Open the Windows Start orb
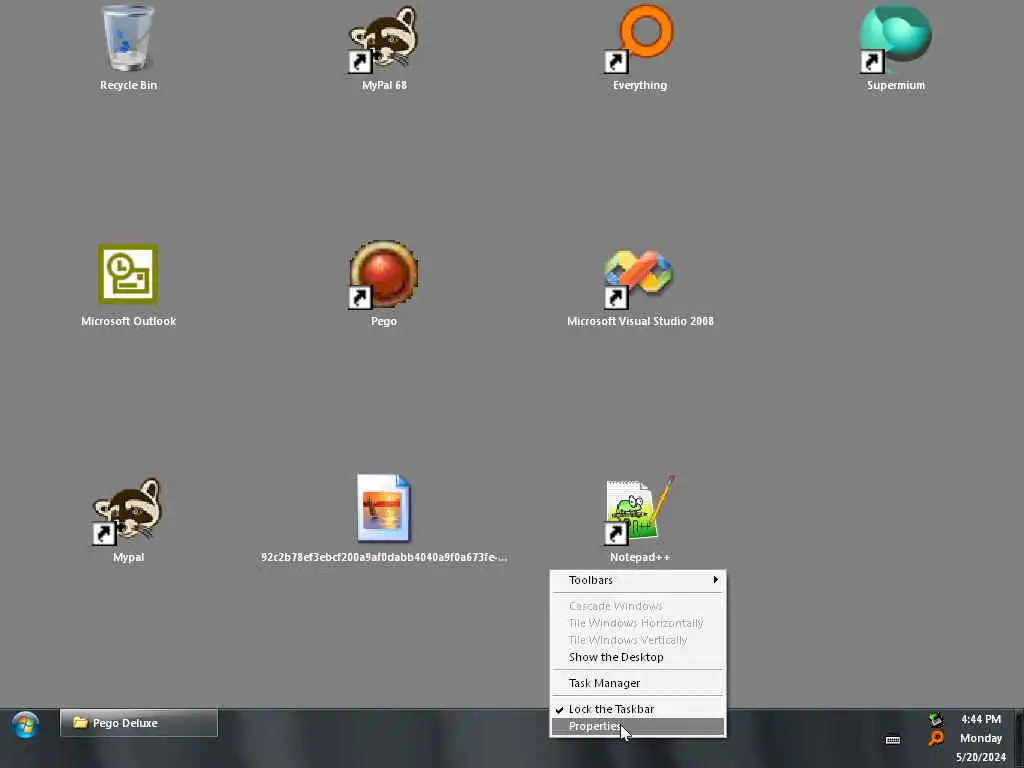Screen dimensions: 1024x768 (x=25, y=725)
